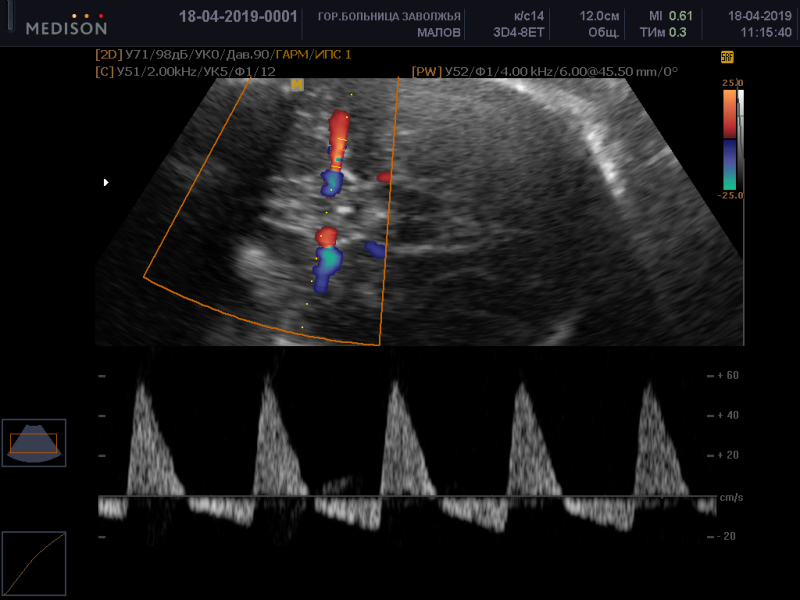This screenshot has width=800, height=600.
Task: Click the probe scan-area thumbnail
Action: [x=34, y=443]
